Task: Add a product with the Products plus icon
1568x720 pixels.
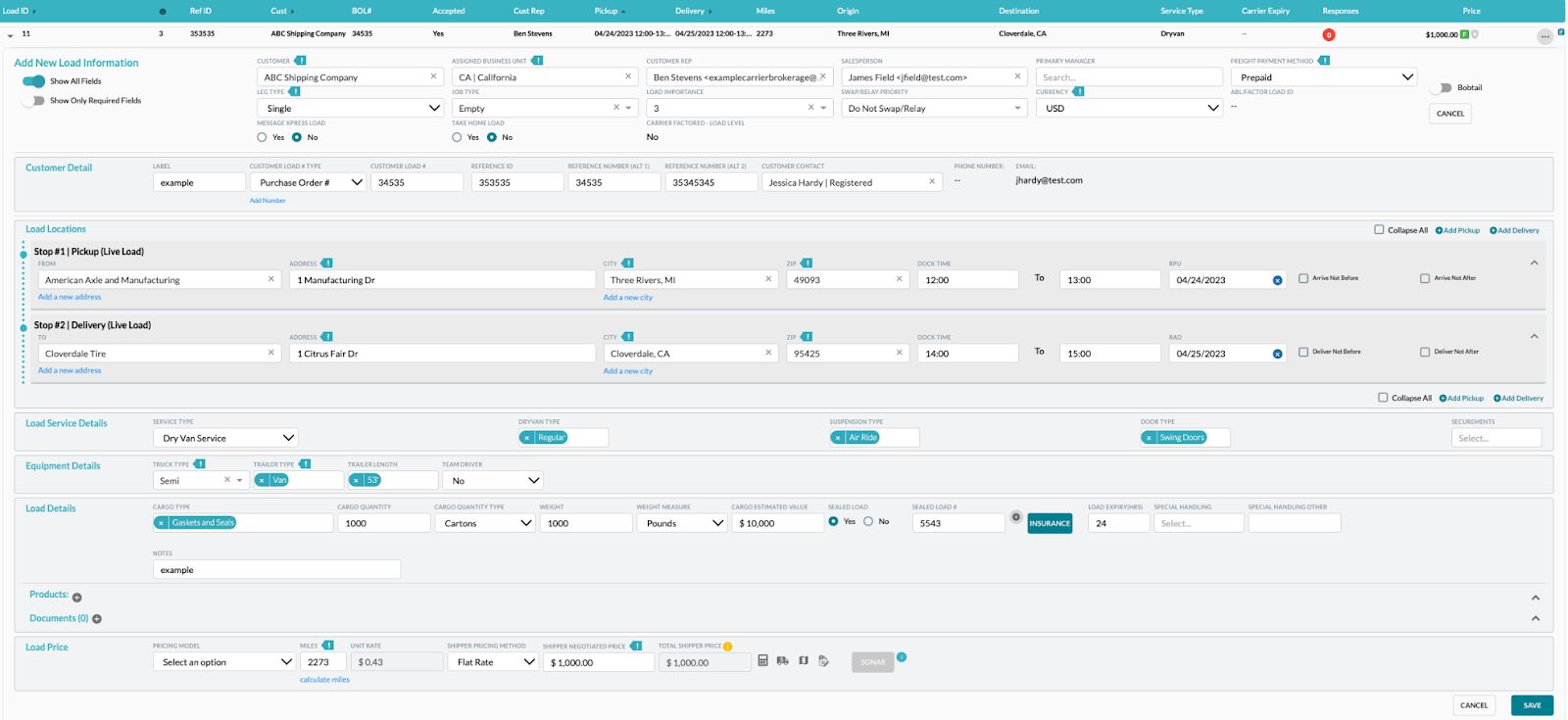Action: pyautogui.click(x=77, y=598)
